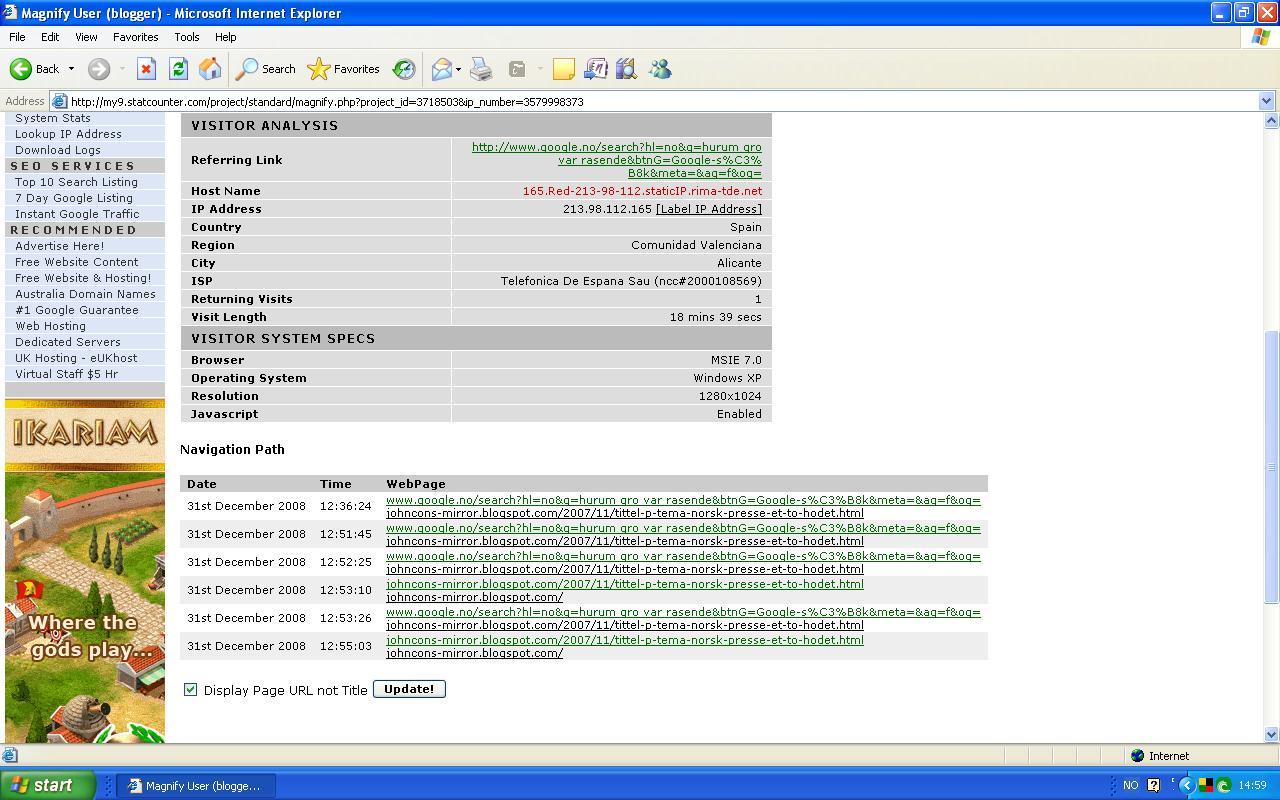This screenshot has width=1280, height=800.
Task: Click the NO language indicator in the tray
Action: (1130, 785)
